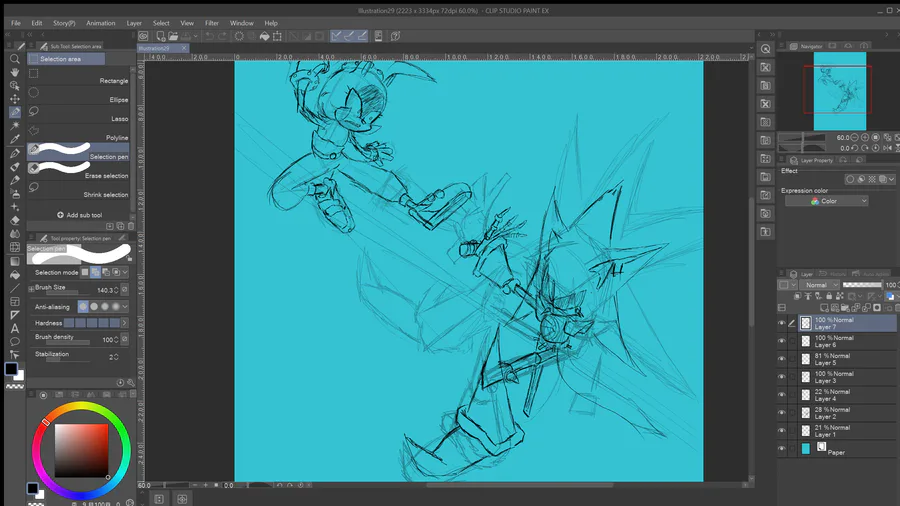Click inside the color wheel's saturation square
Image resolution: width=900 pixels, height=506 pixels.
pos(81,450)
